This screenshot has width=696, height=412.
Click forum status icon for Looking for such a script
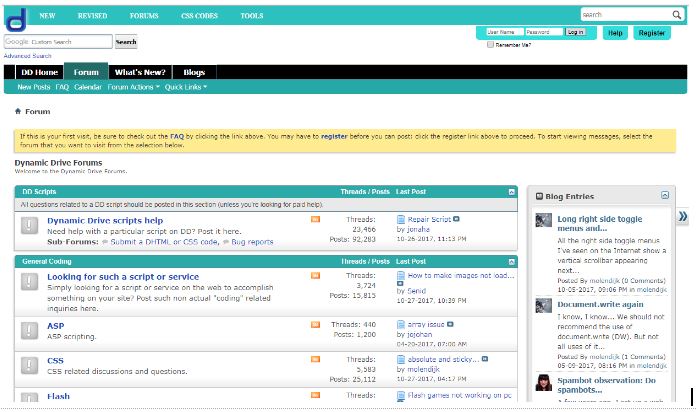pyautogui.click(x=29, y=282)
